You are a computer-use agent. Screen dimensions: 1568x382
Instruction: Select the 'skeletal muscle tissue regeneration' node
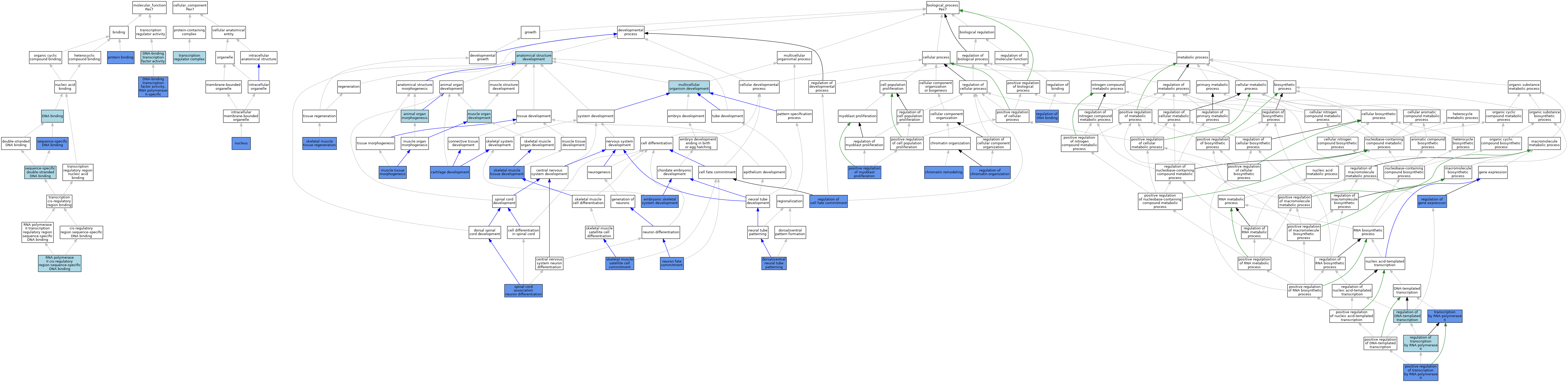point(320,144)
